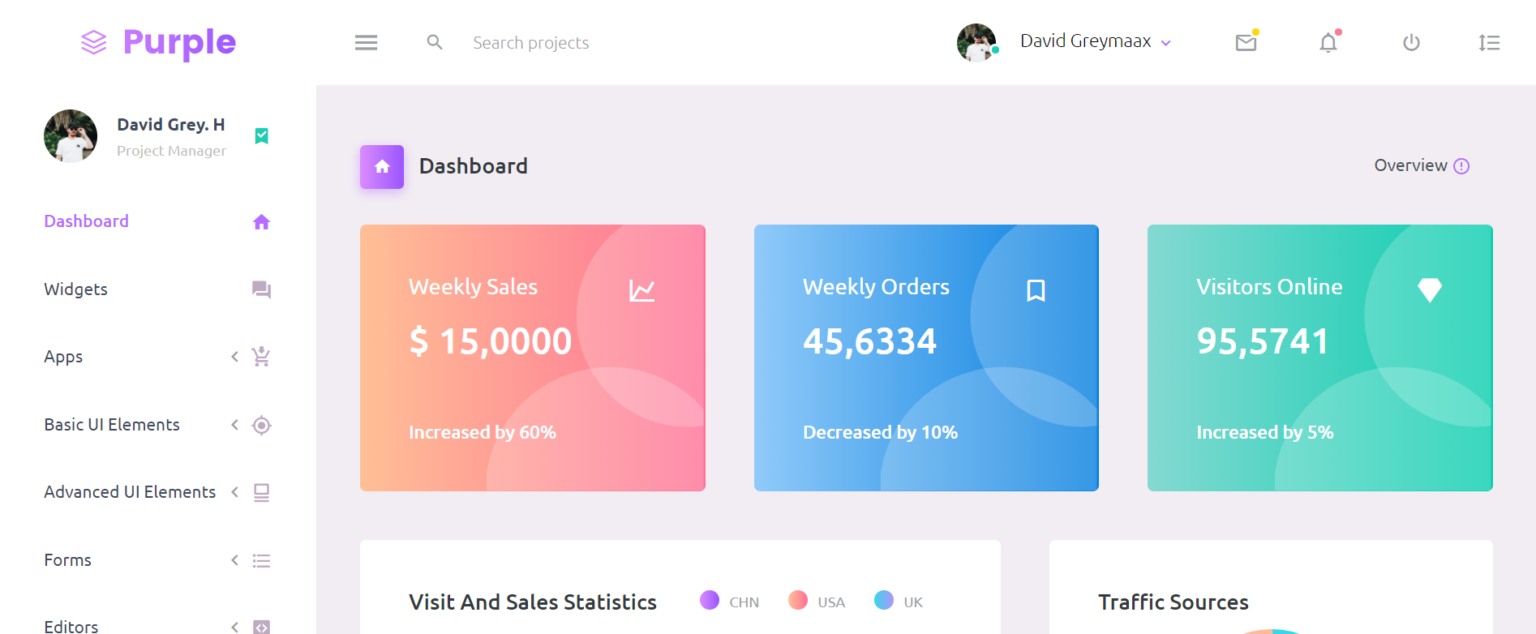Screen dimensions: 1536x634
Task: Open the Editors sidebar menu item
Action: coord(71,625)
